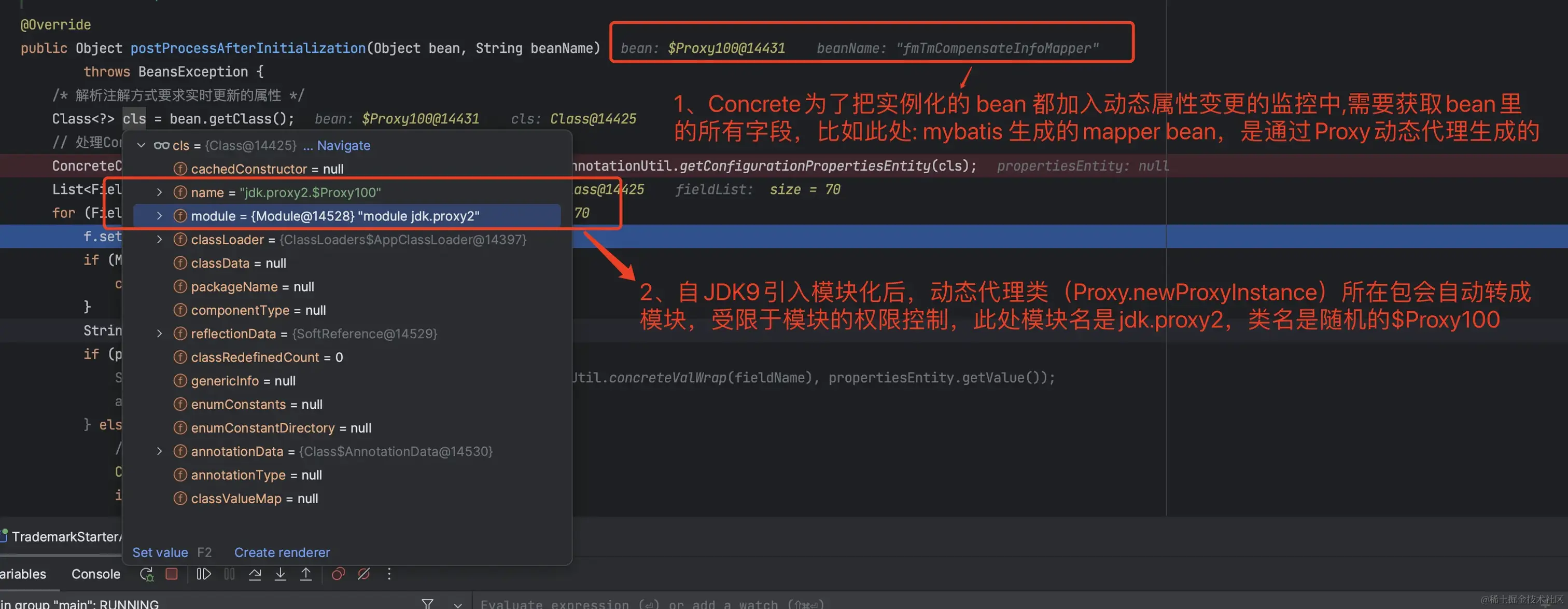Resume program execution
This screenshot has height=609, width=1568.
click(204, 574)
